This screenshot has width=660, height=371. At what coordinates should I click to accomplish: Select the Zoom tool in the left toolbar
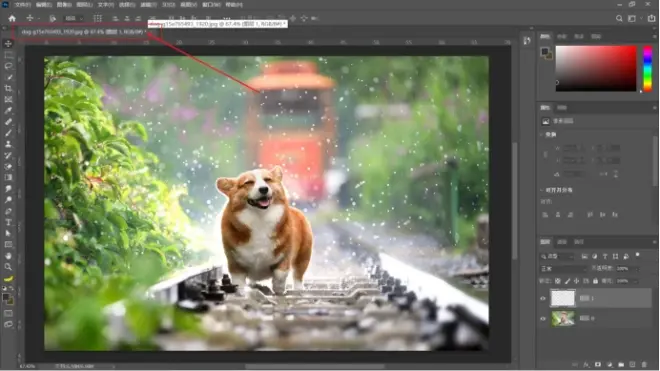coord(8,267)
